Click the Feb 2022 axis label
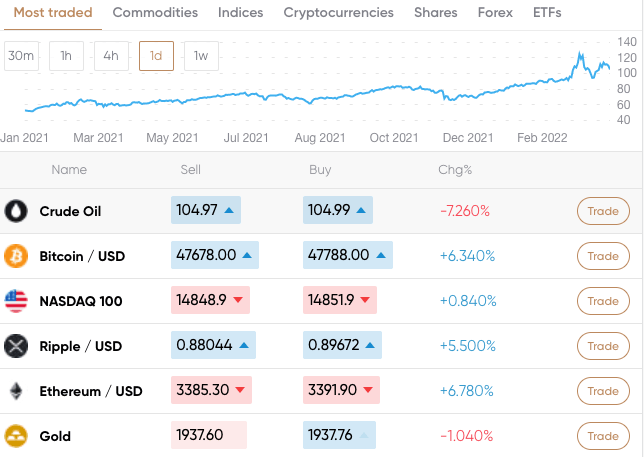The height and width of the screenshot is (457, 644). click(x=542, y=138)
